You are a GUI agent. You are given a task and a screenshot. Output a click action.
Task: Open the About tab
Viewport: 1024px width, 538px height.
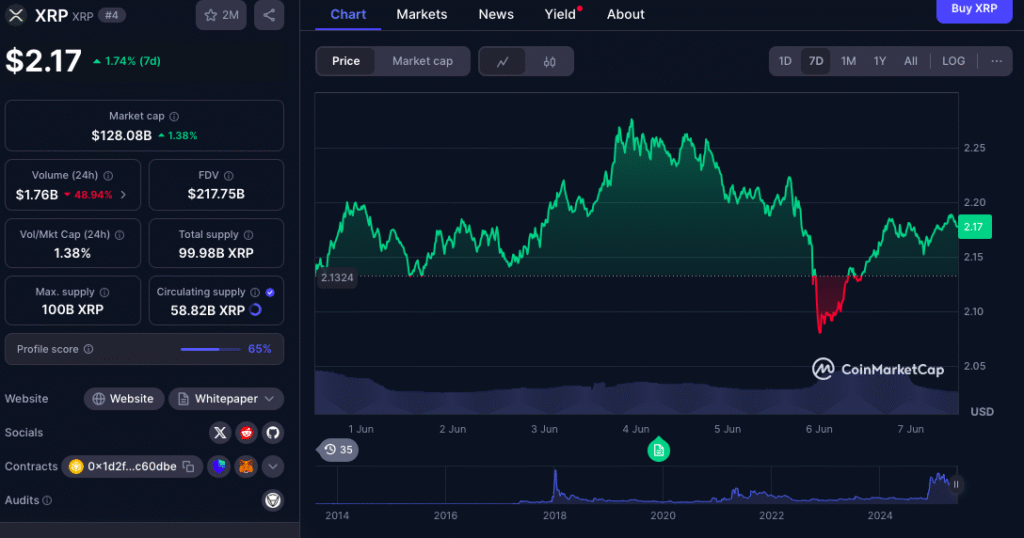tap(626, 14)
